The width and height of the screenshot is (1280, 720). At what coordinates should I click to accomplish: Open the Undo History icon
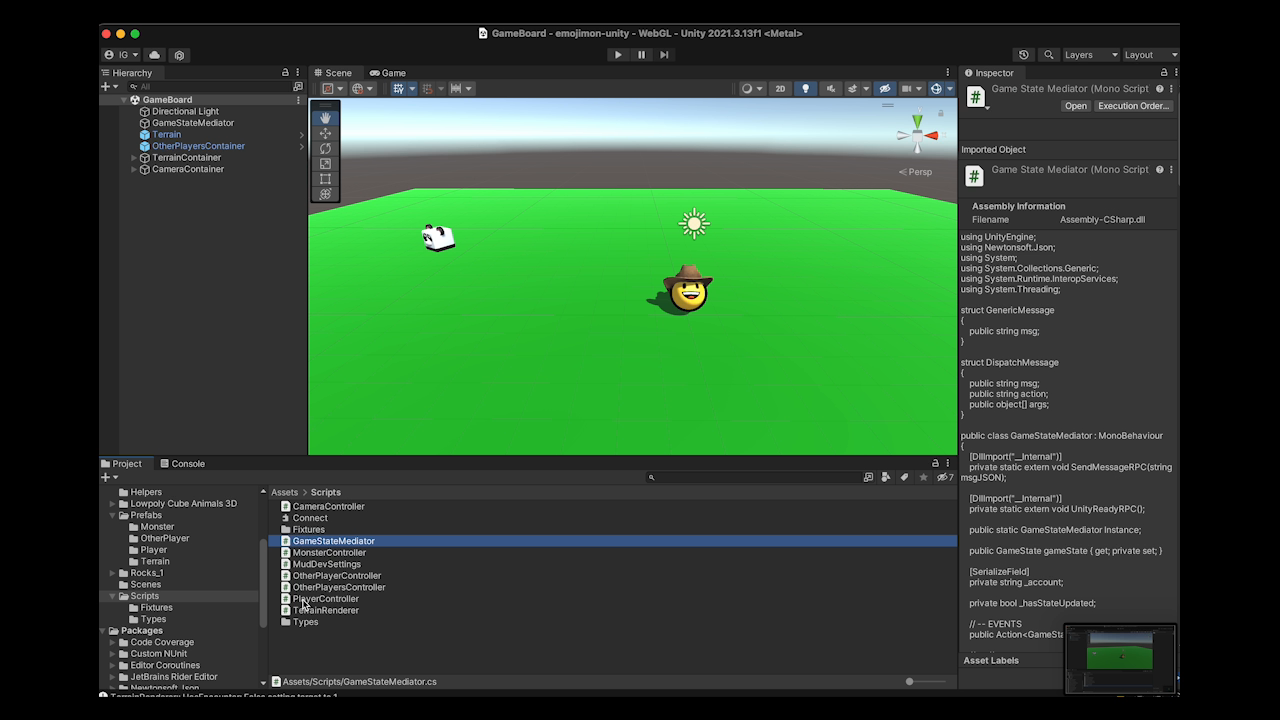1023,55
